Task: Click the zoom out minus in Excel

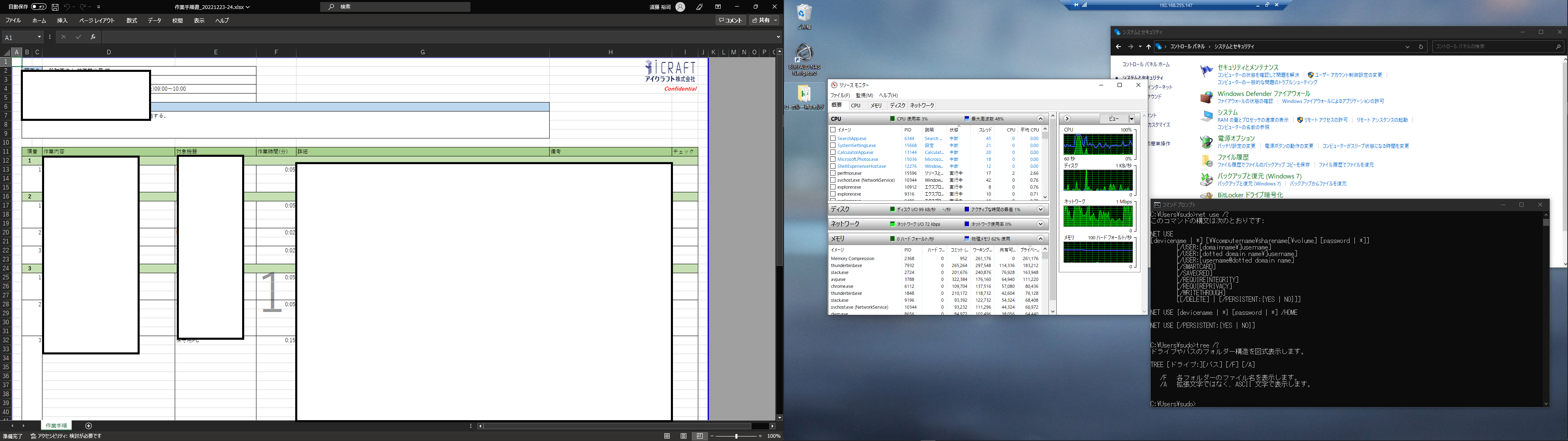Action: 713,436
